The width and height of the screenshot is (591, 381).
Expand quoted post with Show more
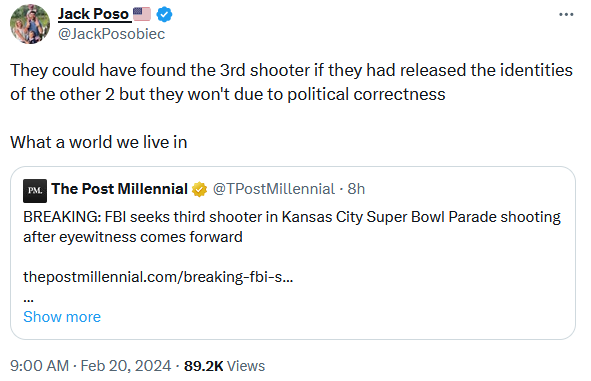(x=62, y=317)
